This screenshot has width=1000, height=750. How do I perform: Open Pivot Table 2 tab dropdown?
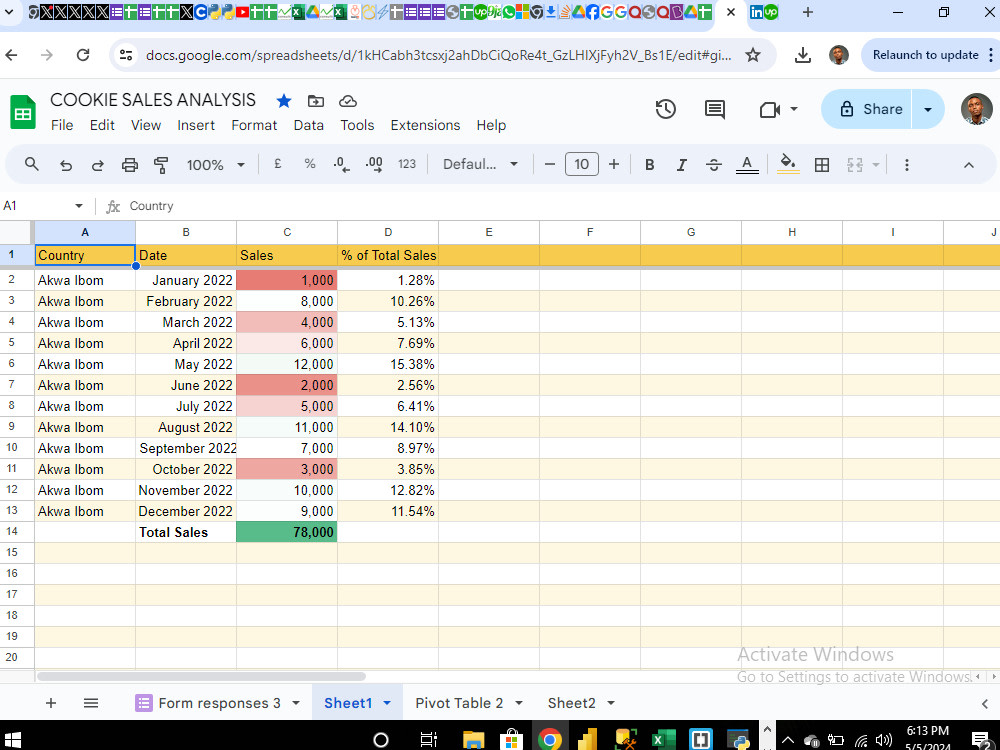518,703
